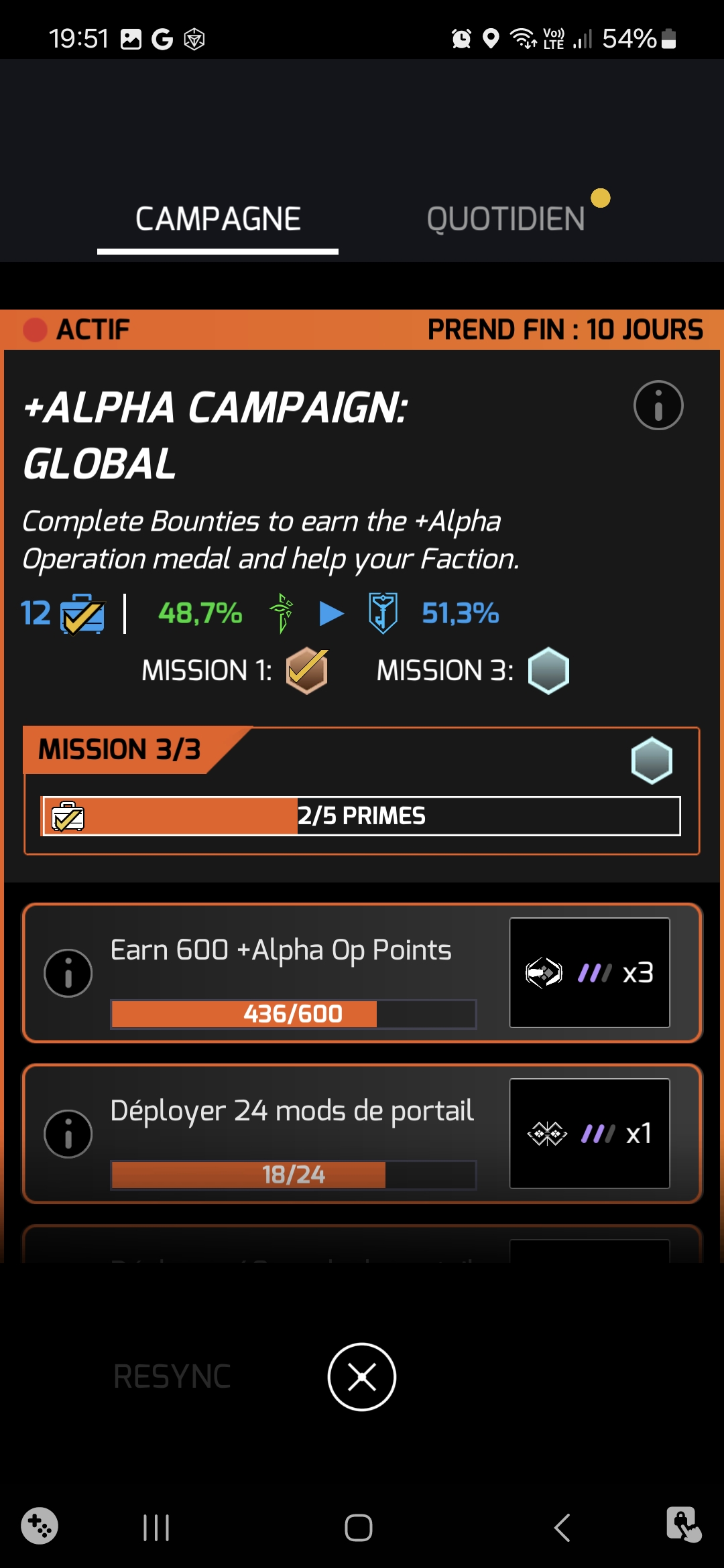Viewport: 724px width, 1568px height.
Task: Tap the 2/5 PRIMES progress bar
Action: pyautogui.click(x=361, y=816)
